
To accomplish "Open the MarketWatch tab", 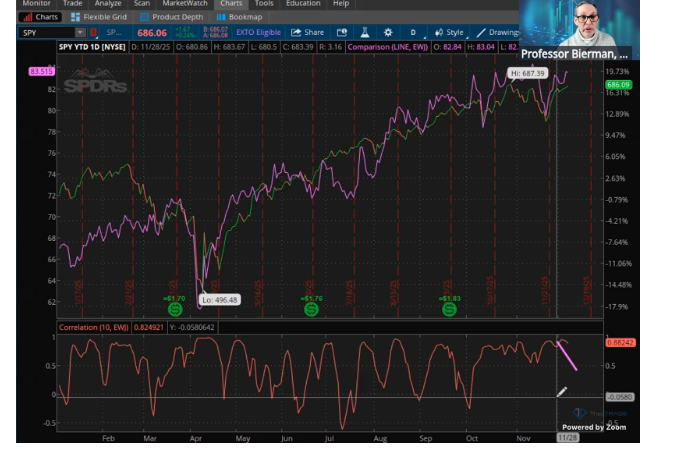I will (184, 4).
